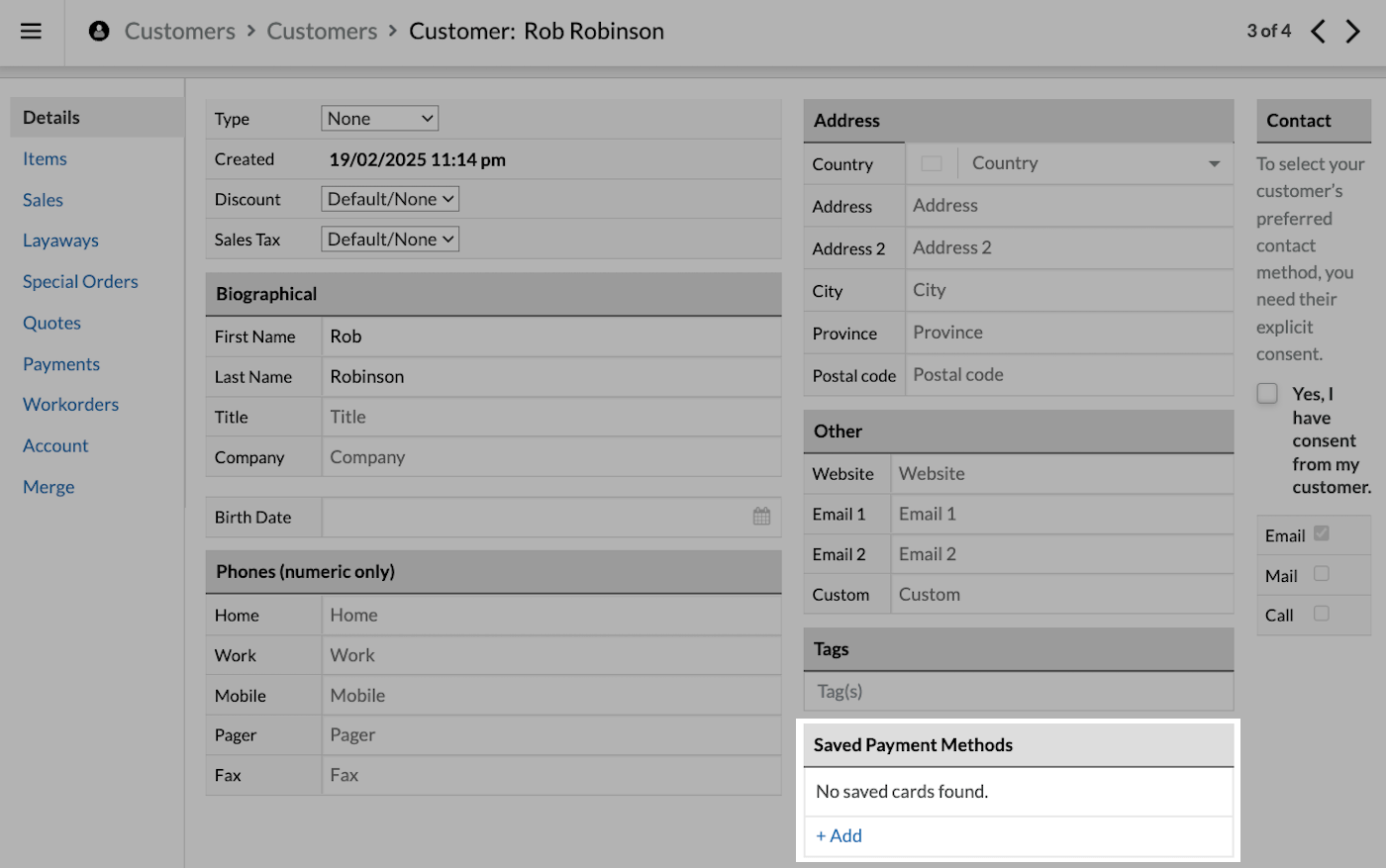
Task: Click the '3 of 4' record counter
Action: 1269,31
